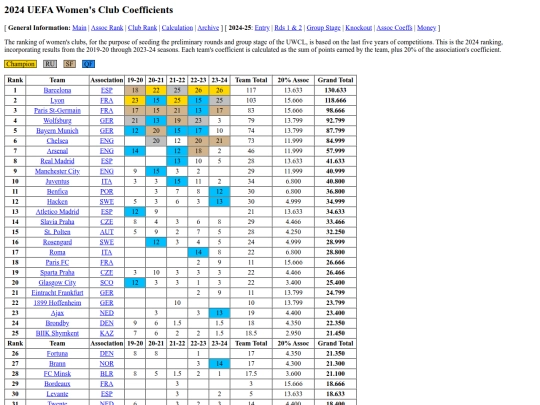Open the Rds 1 & 2 link
The width and height of the screenshot is (540, 405).
[x=288, y=28]
